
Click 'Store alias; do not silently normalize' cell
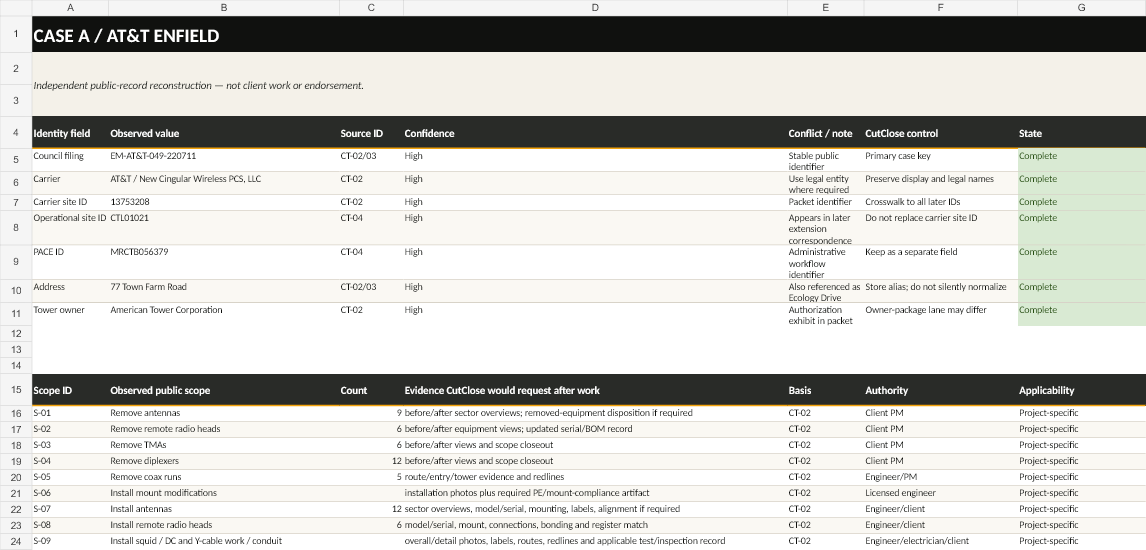pyautogui.click(x=940, y=291)
